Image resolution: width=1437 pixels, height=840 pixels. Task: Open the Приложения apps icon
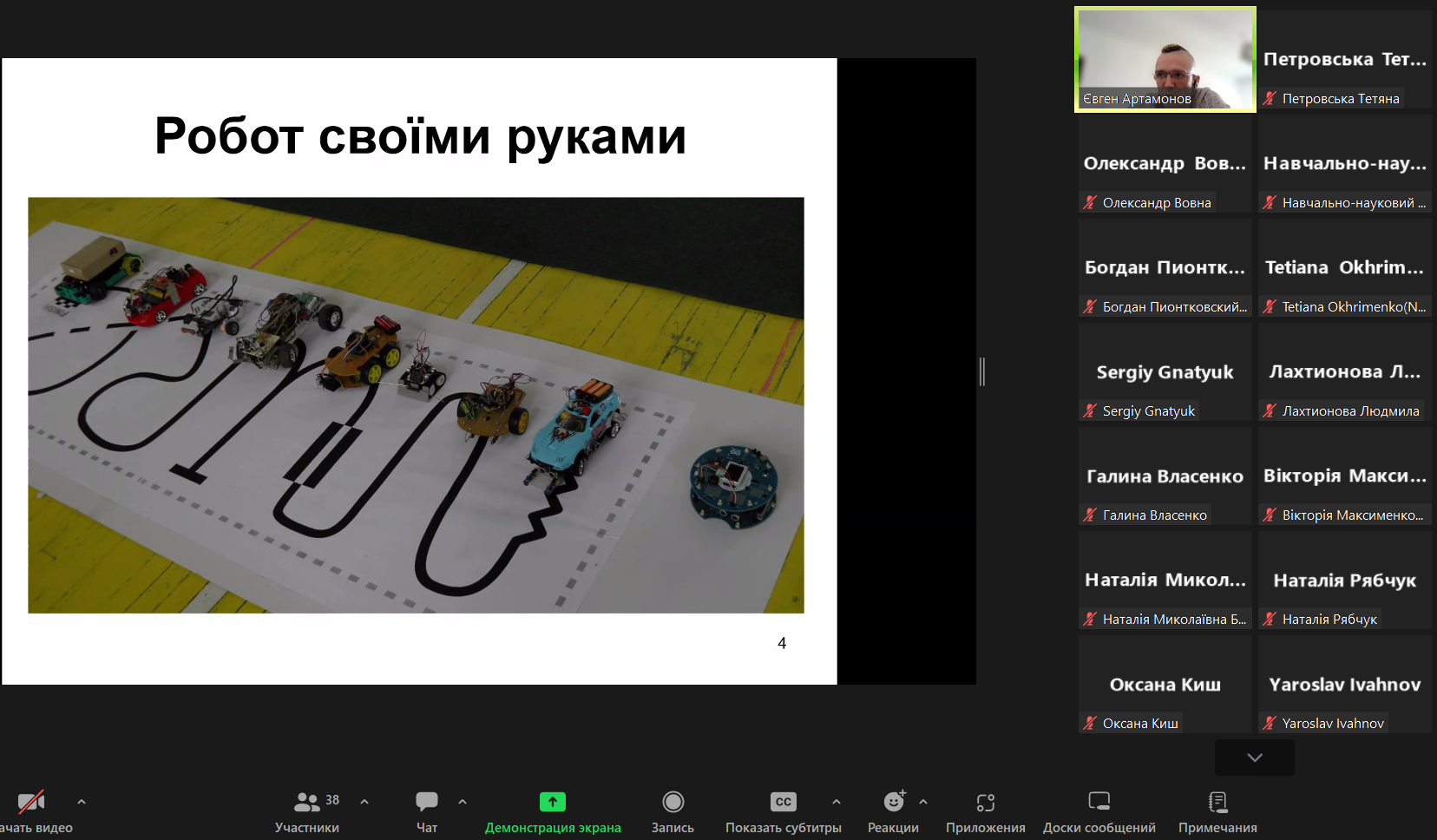coord(985,802)
